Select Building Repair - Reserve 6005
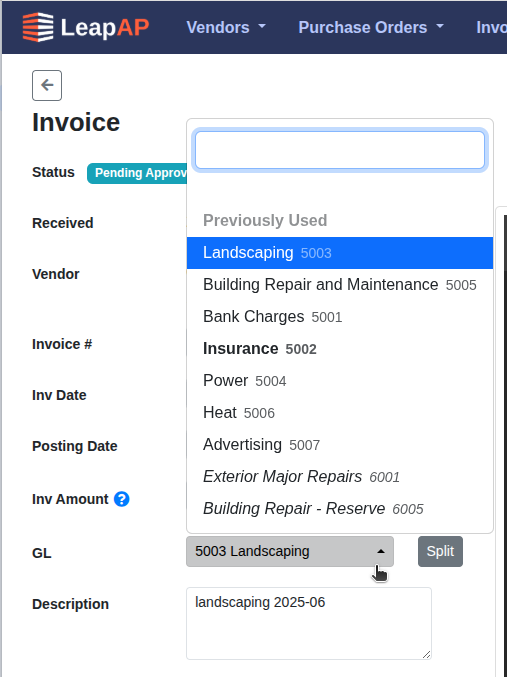This screenshot has width=507, height=677. pos(340,508)
